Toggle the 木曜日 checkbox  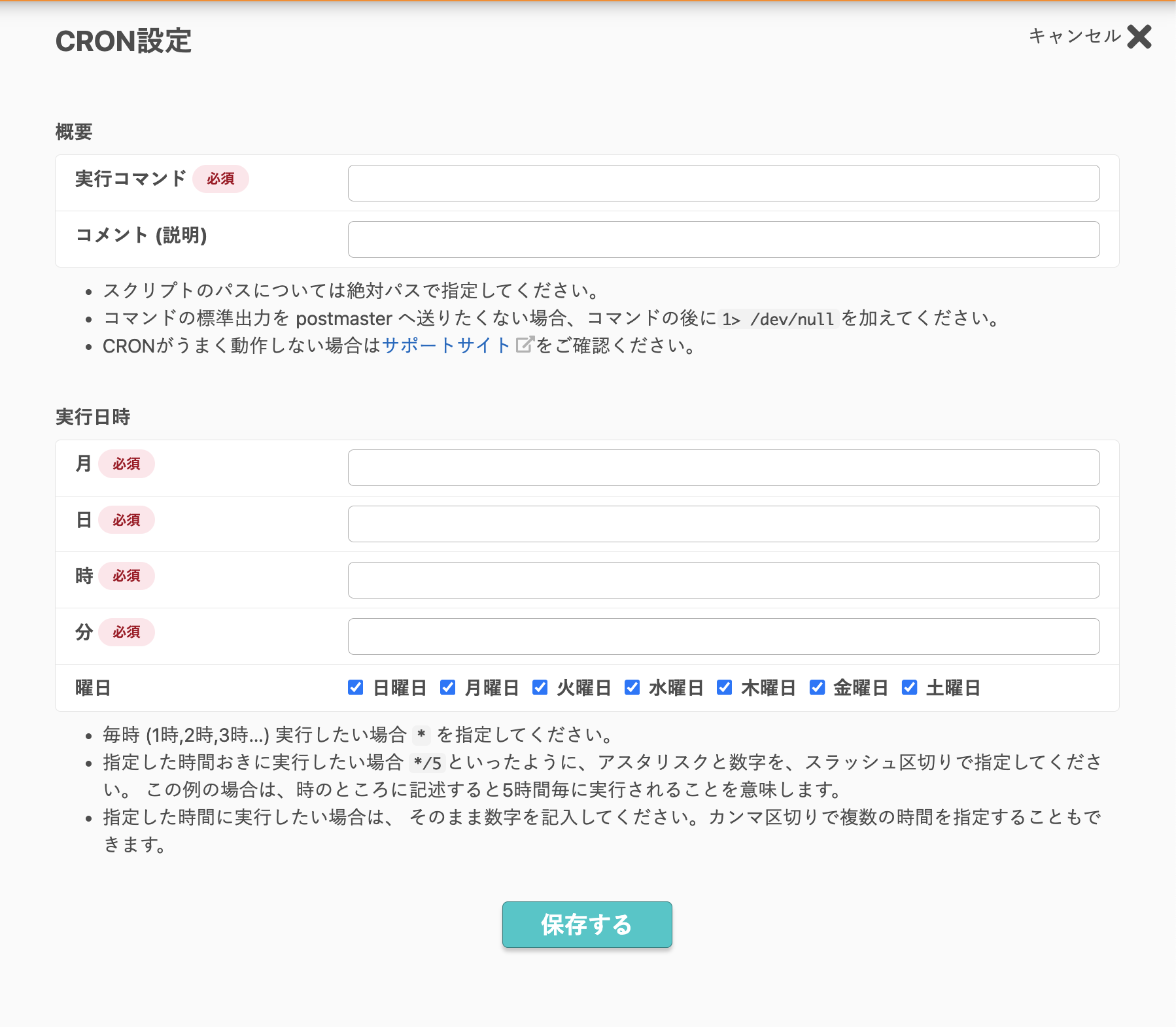(724, 688)
